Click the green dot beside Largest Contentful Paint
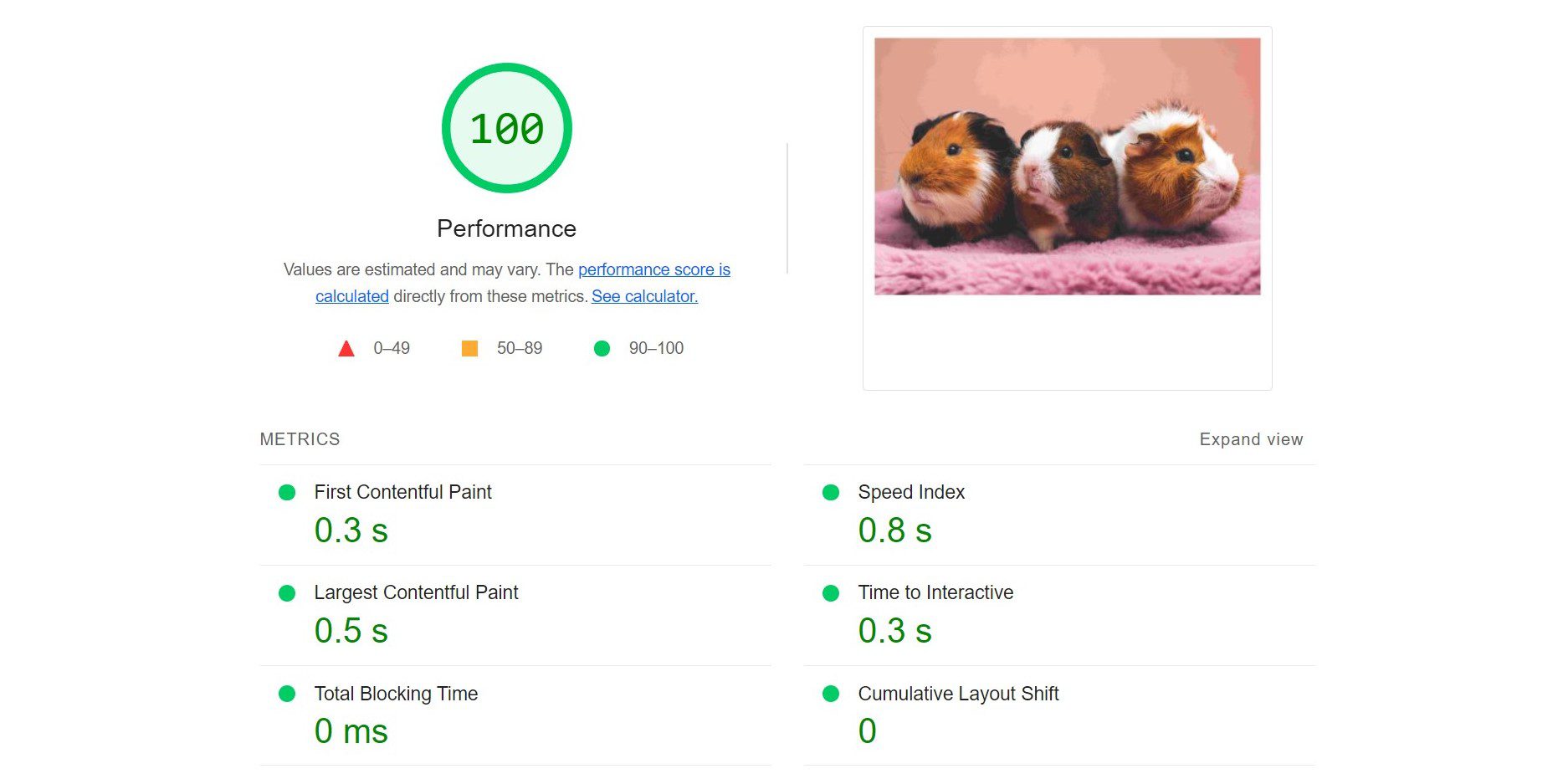1568x779 pixels. coord(287,593)
